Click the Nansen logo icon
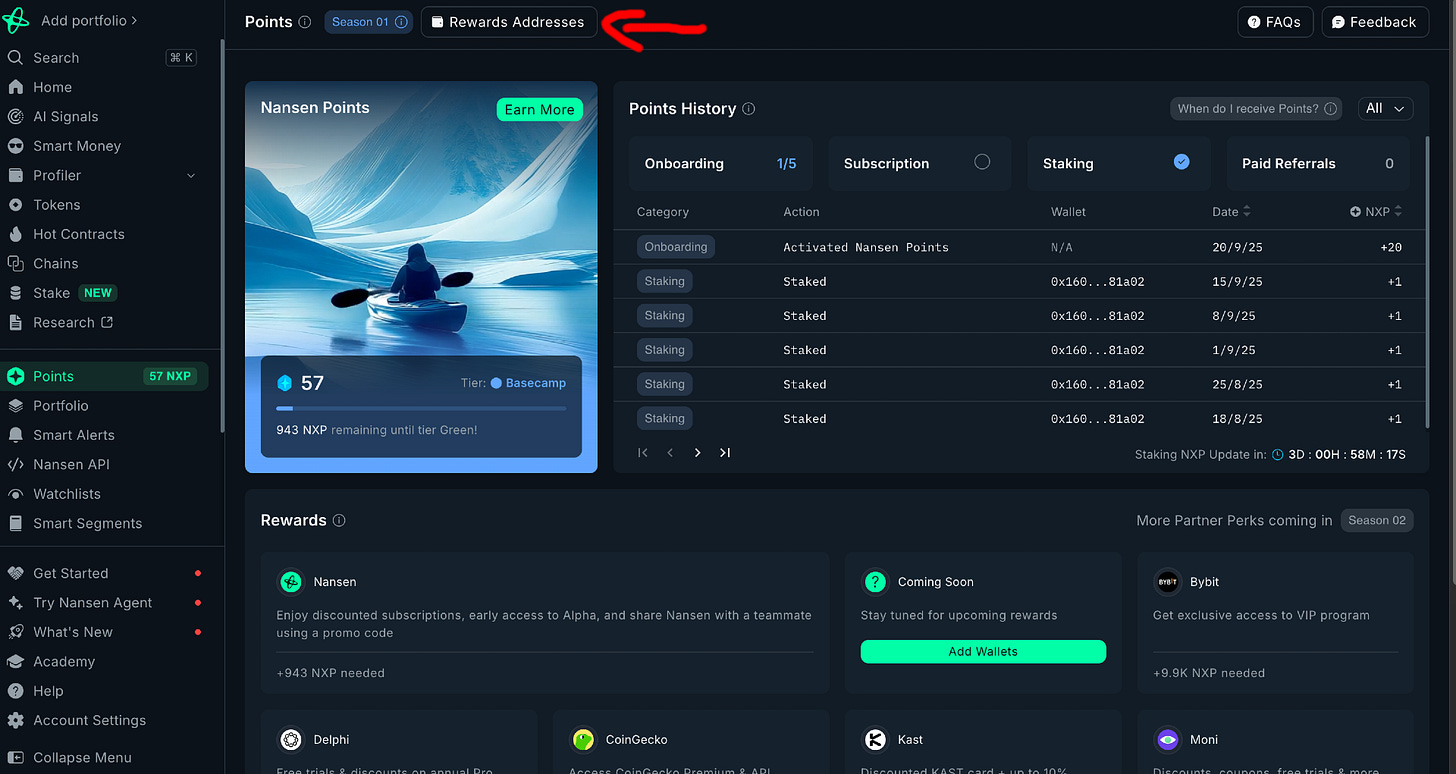This screenshot has width=1456, height=774. pos(16,20)
